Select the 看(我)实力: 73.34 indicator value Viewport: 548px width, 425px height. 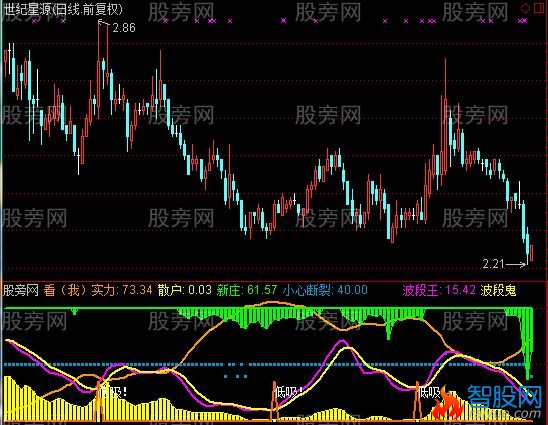point(98,290)
